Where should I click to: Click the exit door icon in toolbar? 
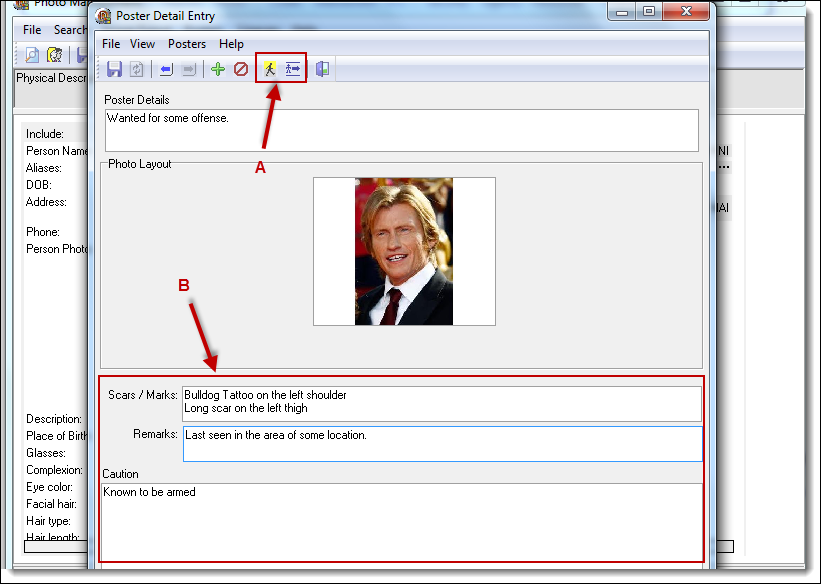pyautogui.click(x=322, y=69)
